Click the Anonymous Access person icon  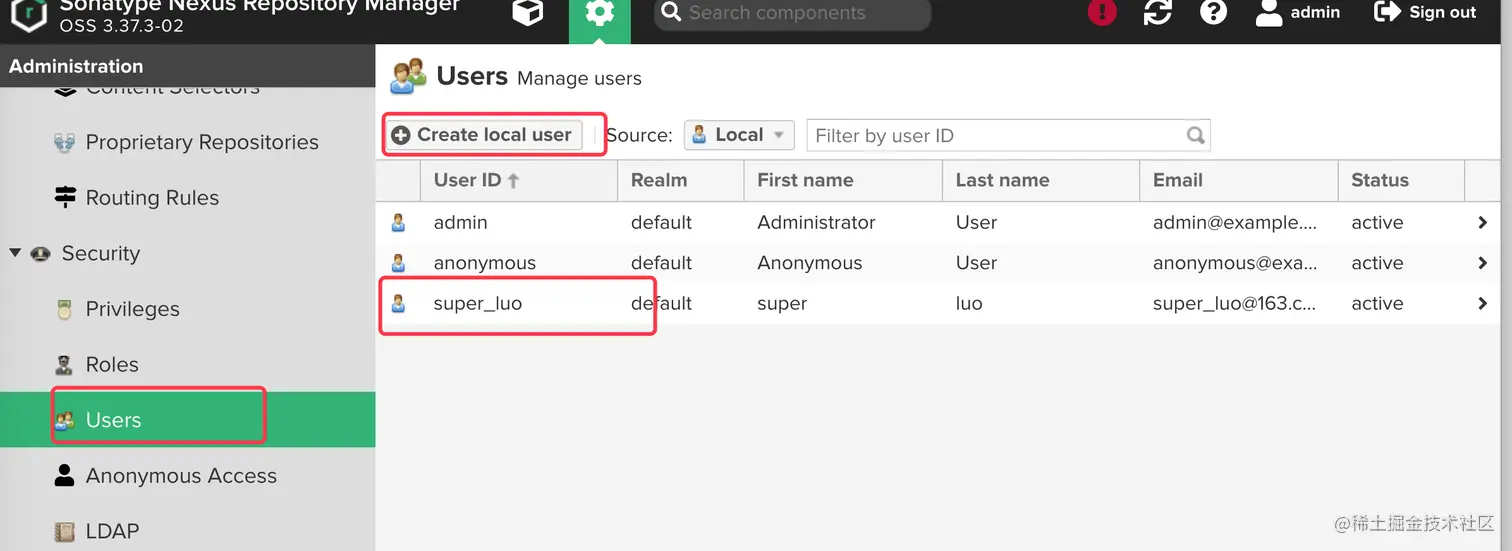65,476
